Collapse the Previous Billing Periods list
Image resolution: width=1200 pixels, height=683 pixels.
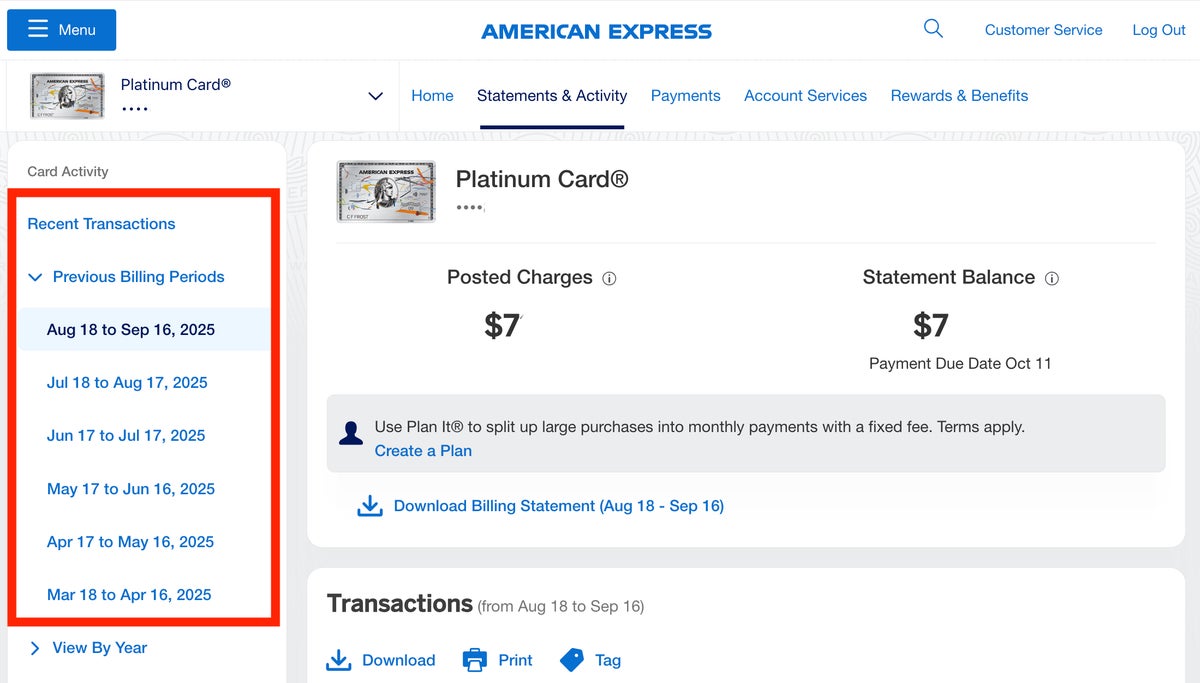pyautogui.click(x=36, y=277)
